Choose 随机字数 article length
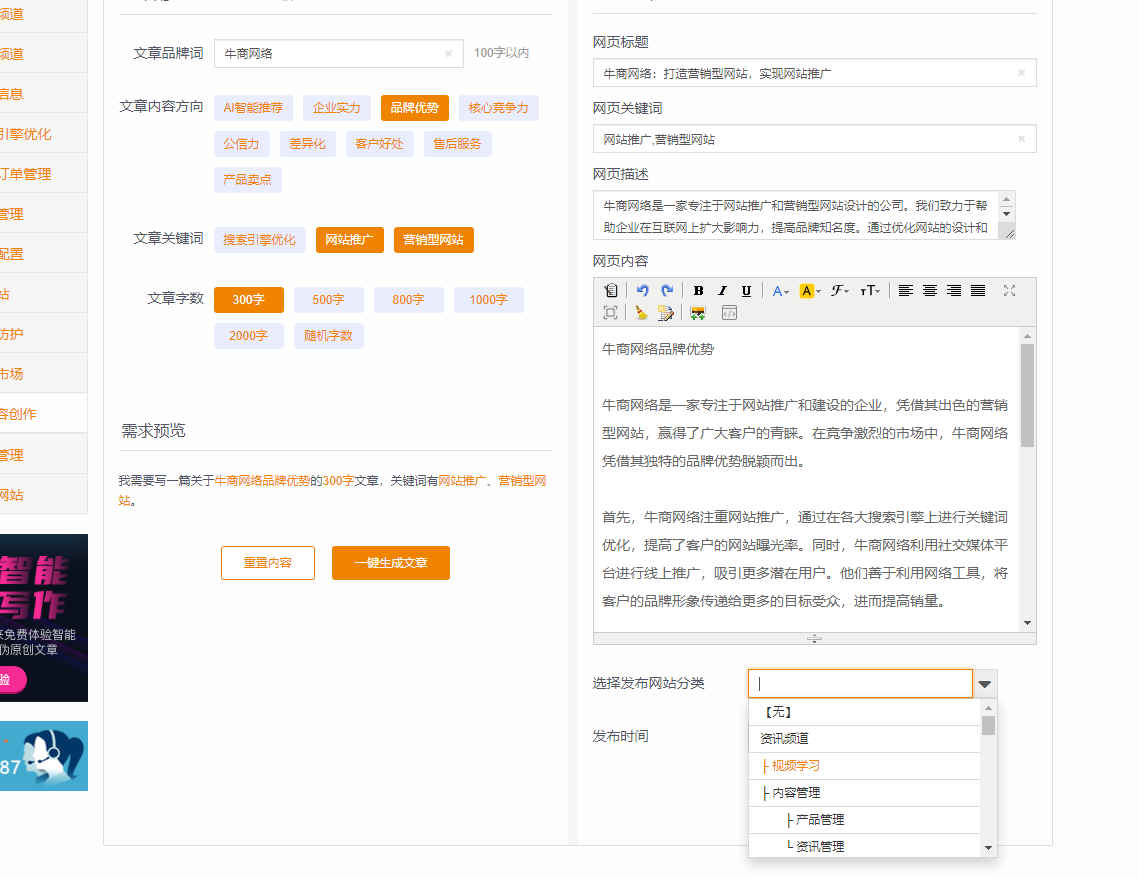1139x879 pixels. click(x=328, y=336)
